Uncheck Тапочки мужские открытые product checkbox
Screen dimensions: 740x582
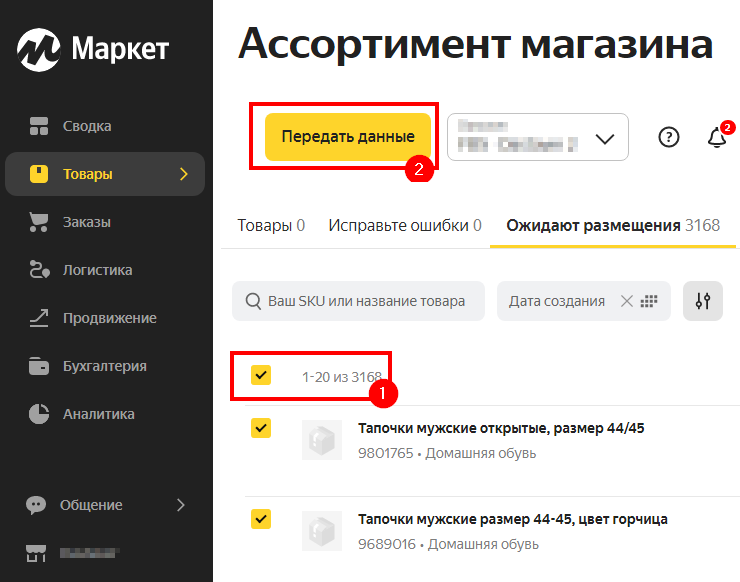pos(261,428)
